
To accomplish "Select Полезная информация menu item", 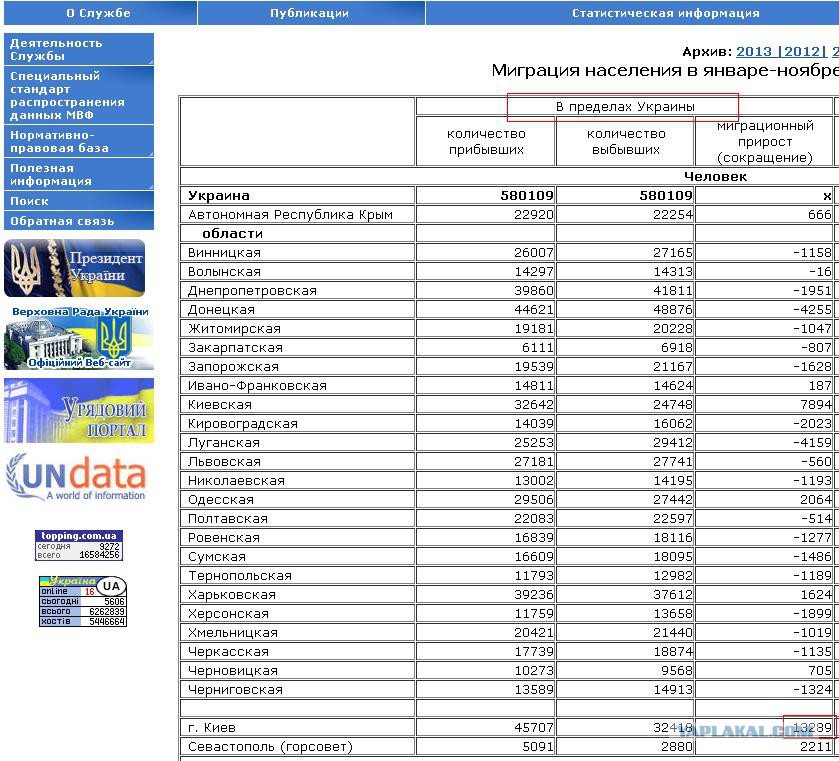I will (x=79, y=174).
